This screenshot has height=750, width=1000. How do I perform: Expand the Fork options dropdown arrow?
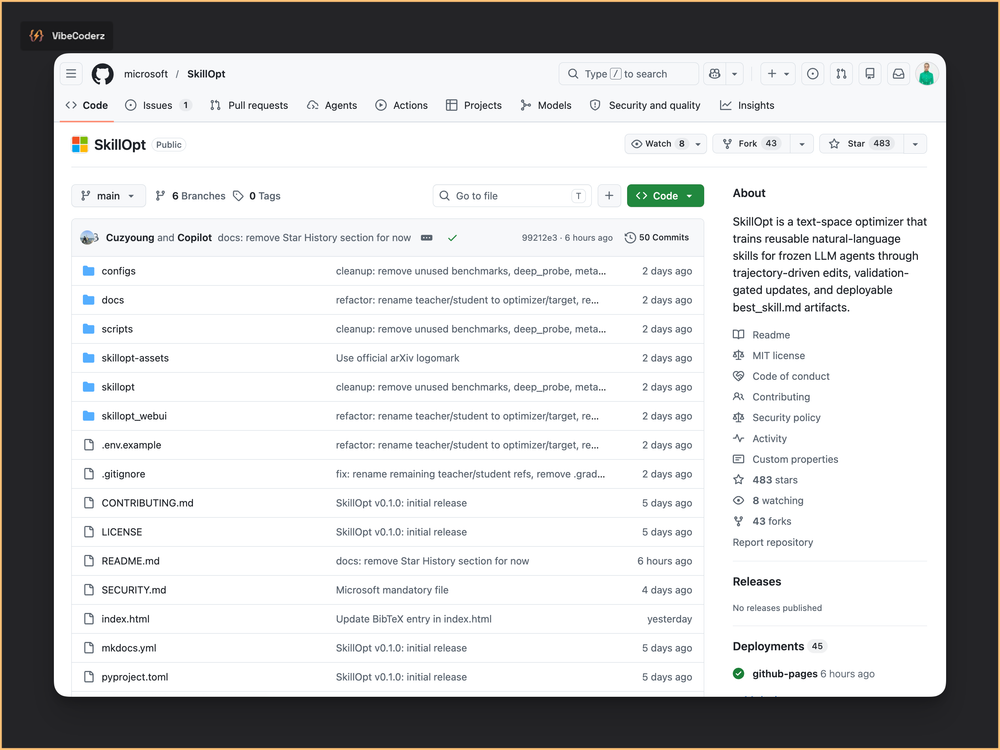click(802, 143)
